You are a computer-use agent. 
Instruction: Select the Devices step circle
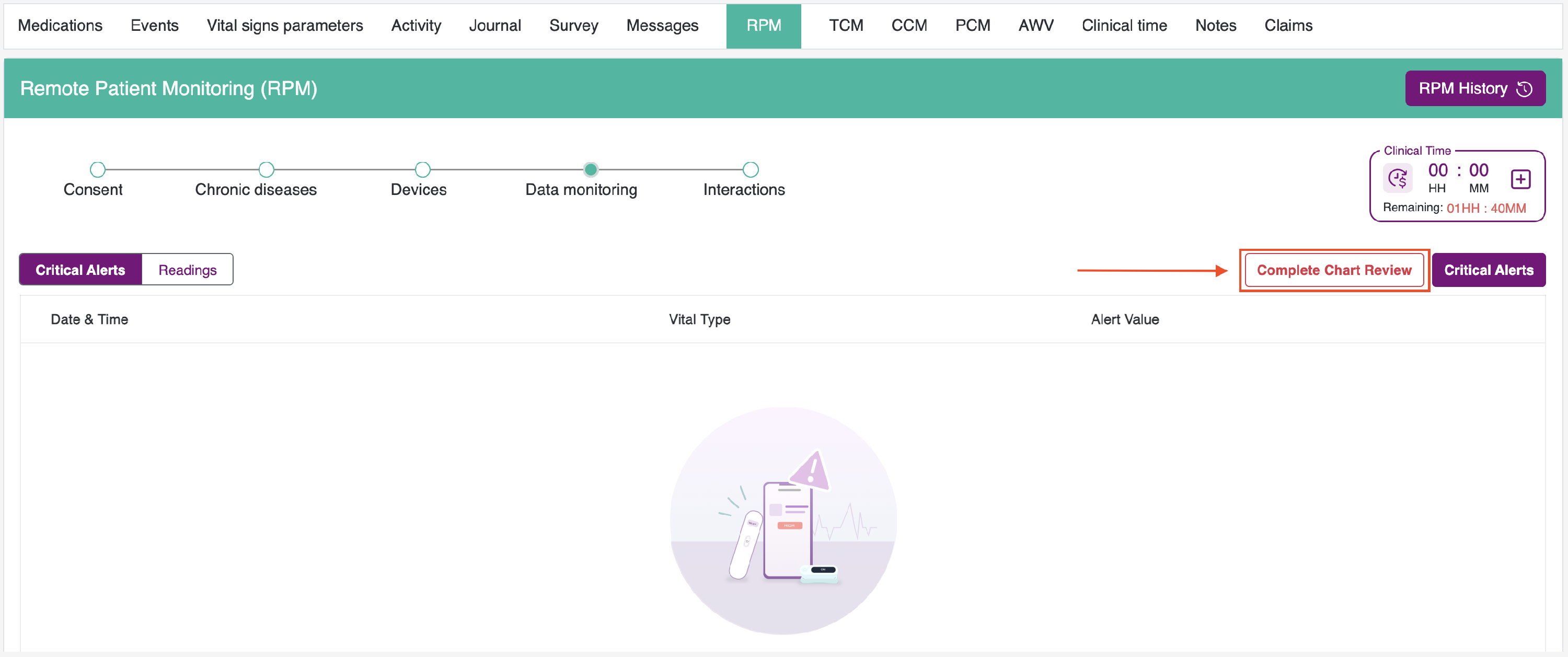(422, 169)
